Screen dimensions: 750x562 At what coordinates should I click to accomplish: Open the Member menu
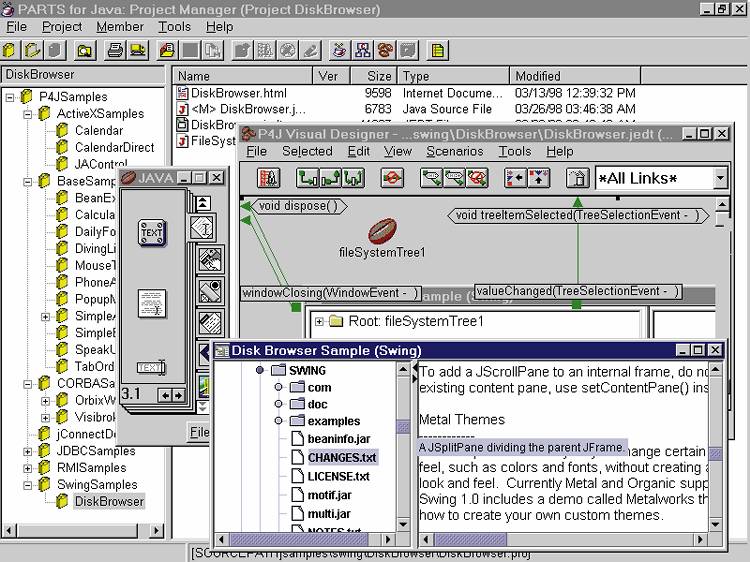point(120,27)
